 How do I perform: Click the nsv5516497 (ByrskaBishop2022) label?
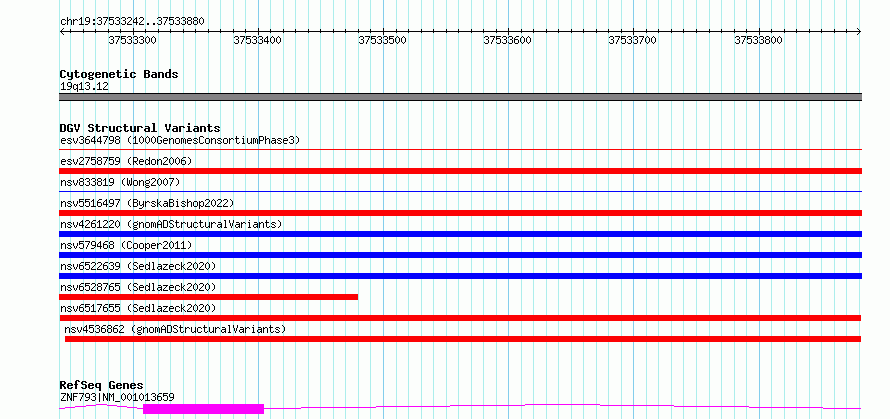tap(147, 203)
